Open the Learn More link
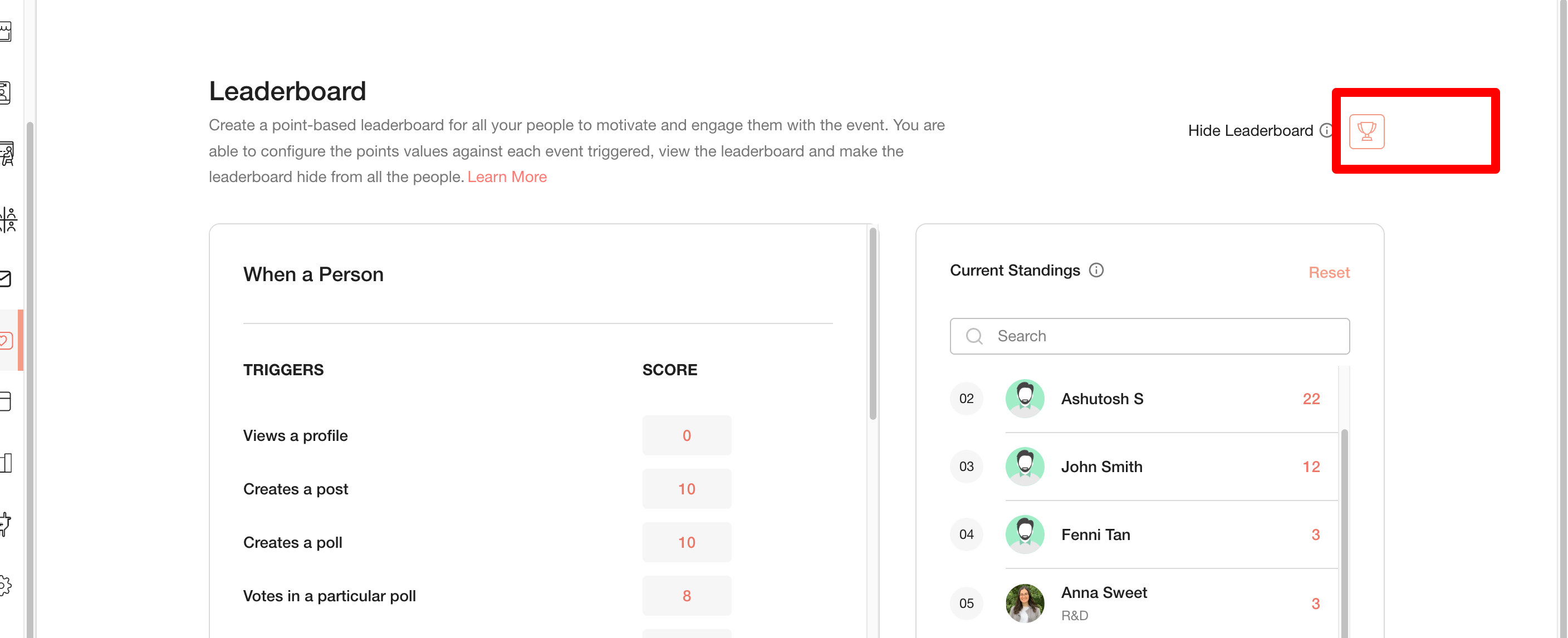Screen dimensions: 1568x638 (507, 176)
